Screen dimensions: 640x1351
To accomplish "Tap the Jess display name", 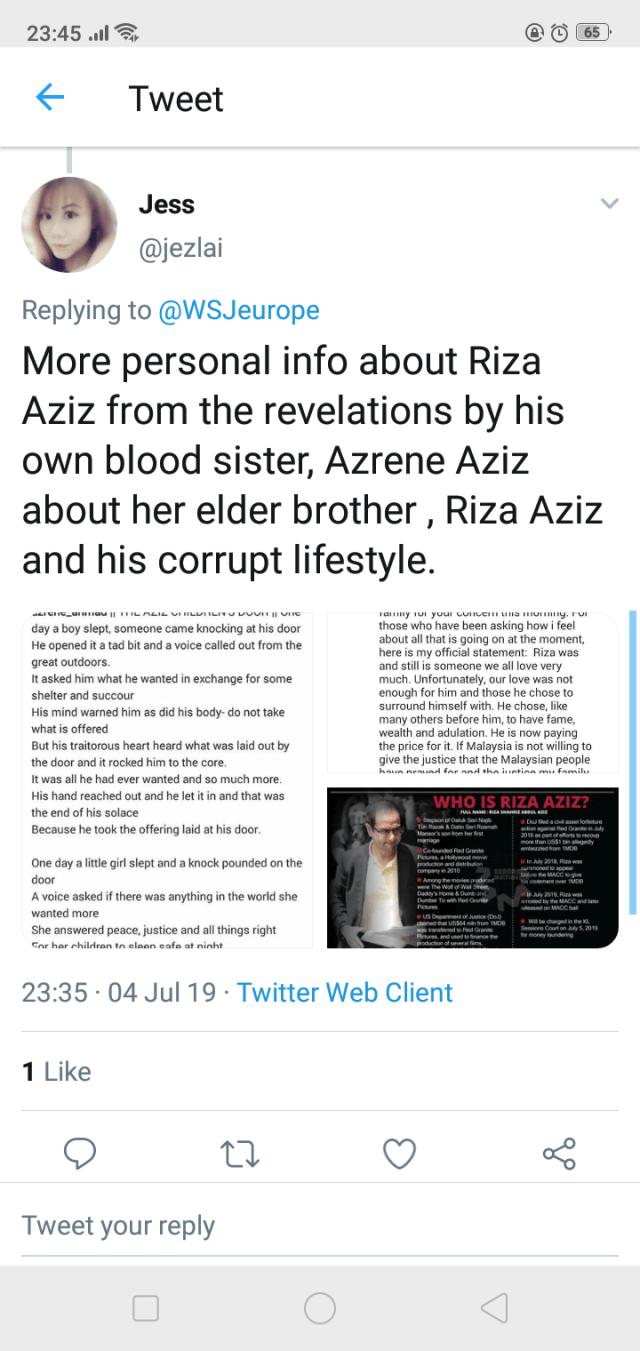I will [166, 205].
